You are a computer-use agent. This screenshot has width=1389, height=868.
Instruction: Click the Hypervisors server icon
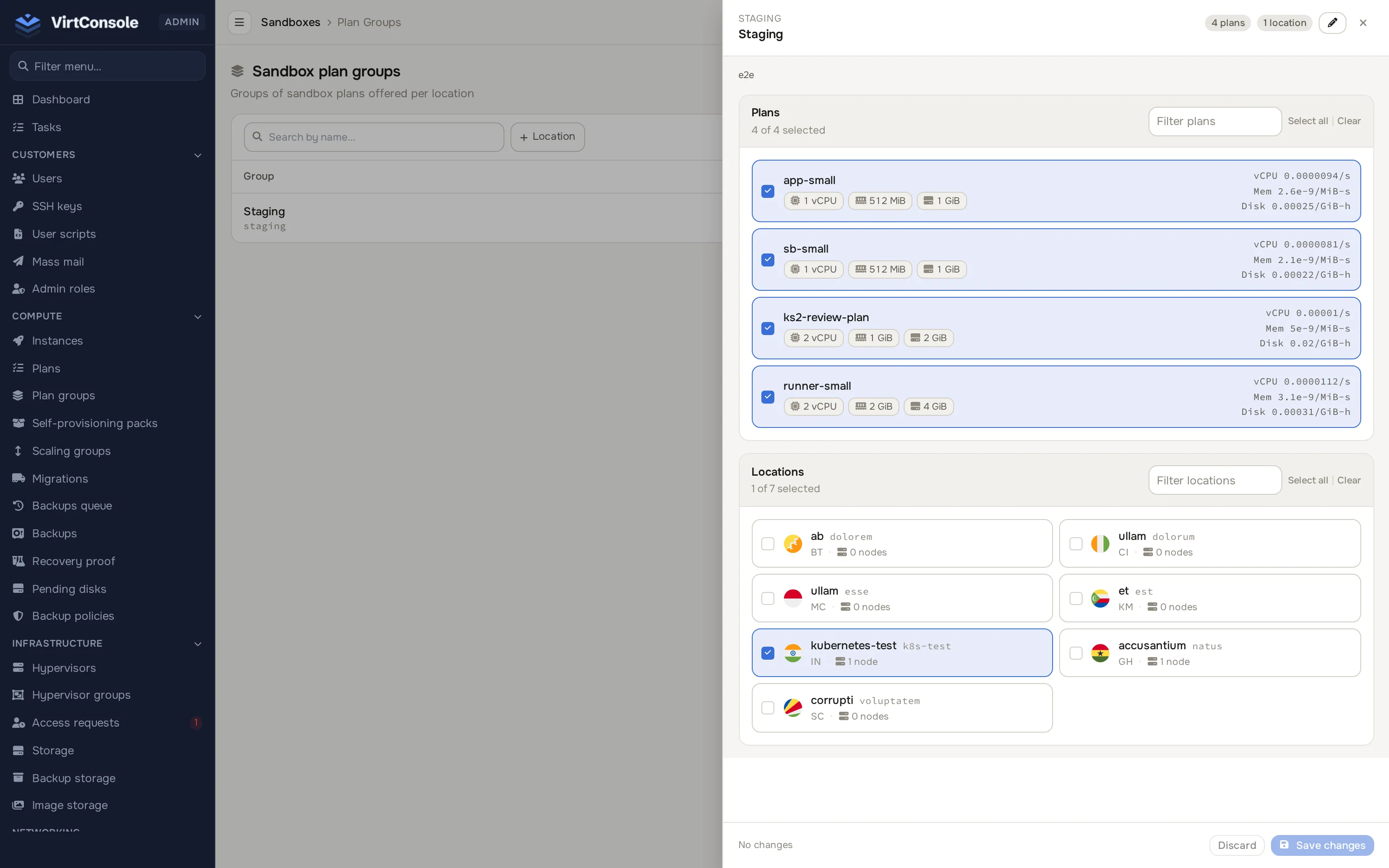pyautogui.click(x=18, y=667)
